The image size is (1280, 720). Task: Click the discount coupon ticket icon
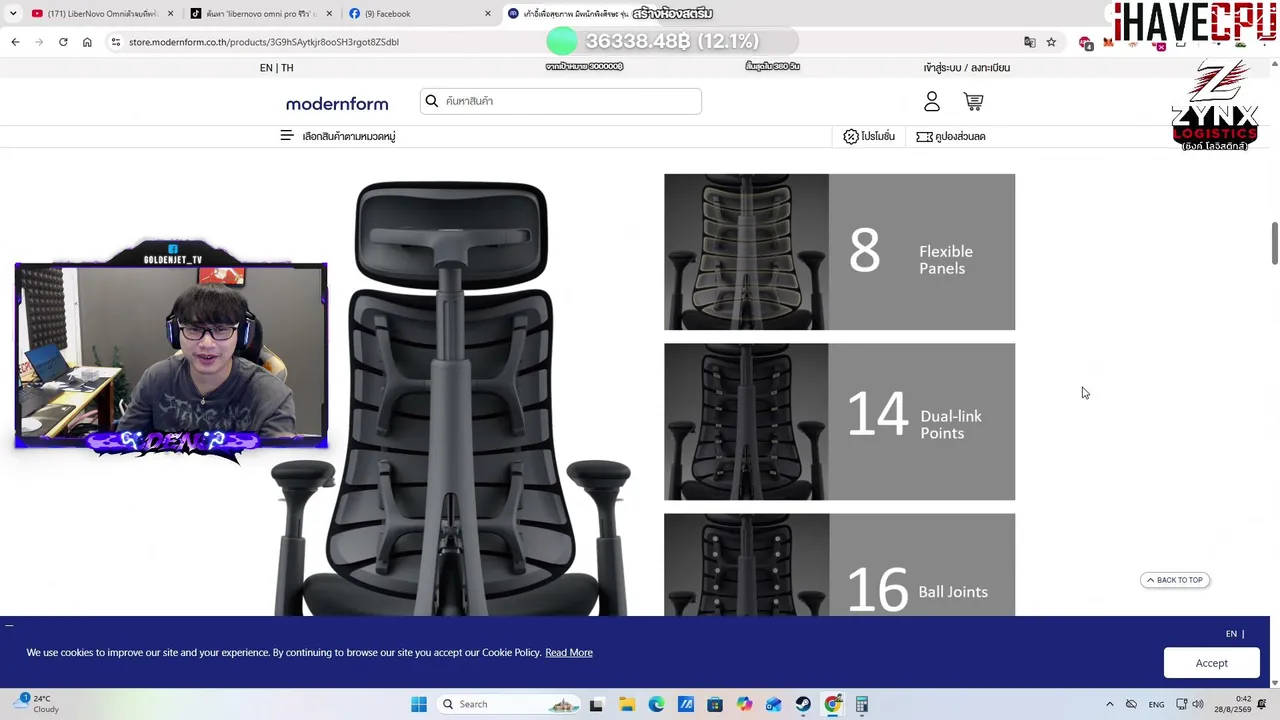point(924,136)
